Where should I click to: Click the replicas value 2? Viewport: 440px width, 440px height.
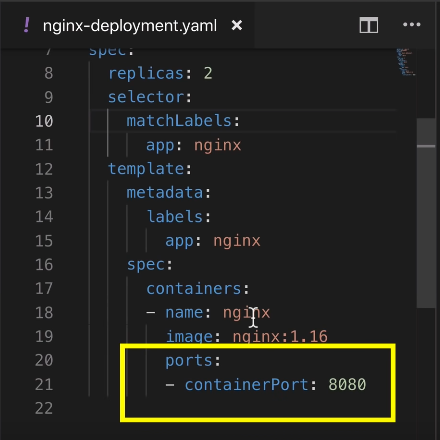[x=208, y=73]
